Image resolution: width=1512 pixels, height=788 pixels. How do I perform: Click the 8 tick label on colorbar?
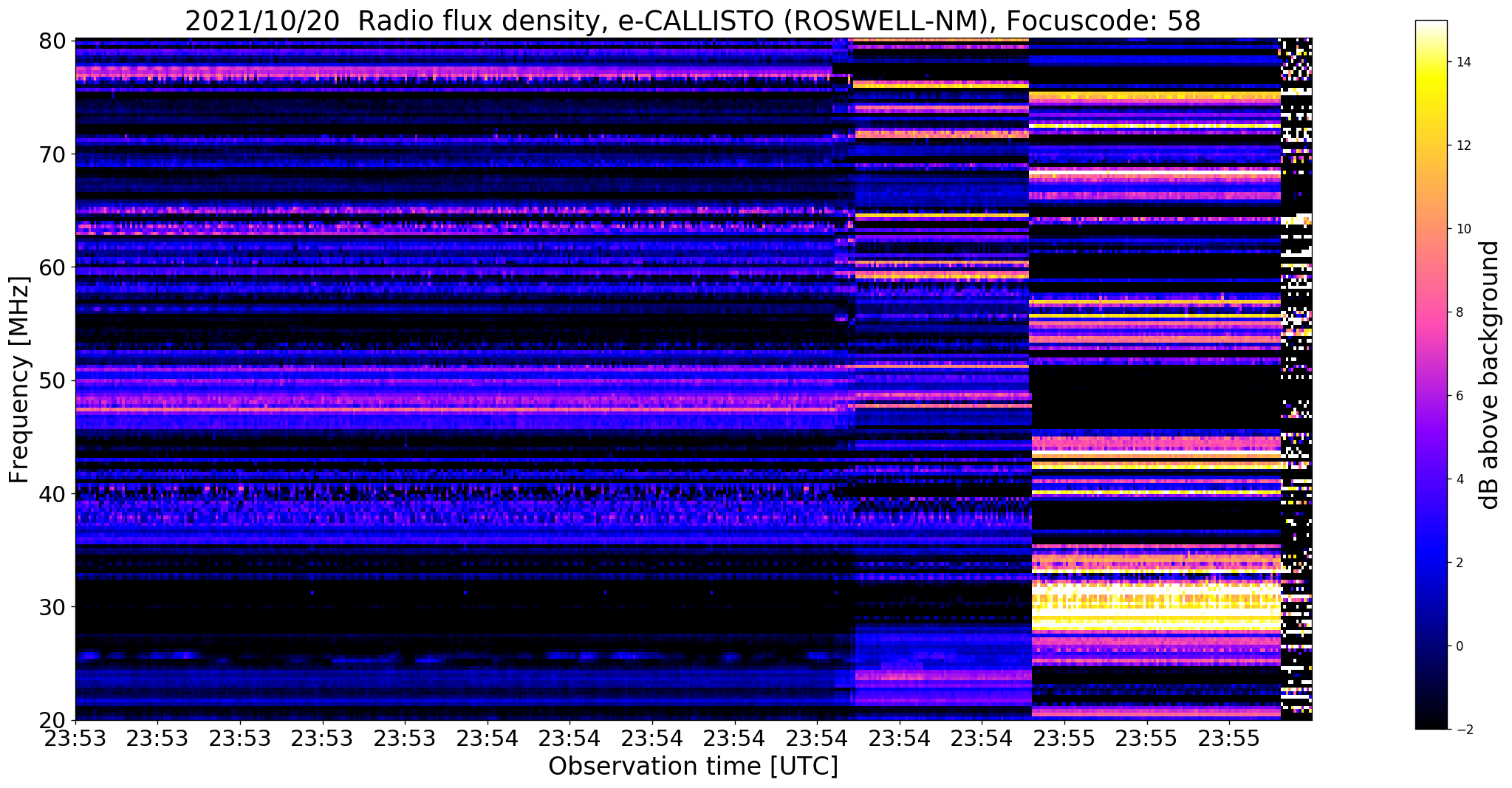[x=1458, y=312]
